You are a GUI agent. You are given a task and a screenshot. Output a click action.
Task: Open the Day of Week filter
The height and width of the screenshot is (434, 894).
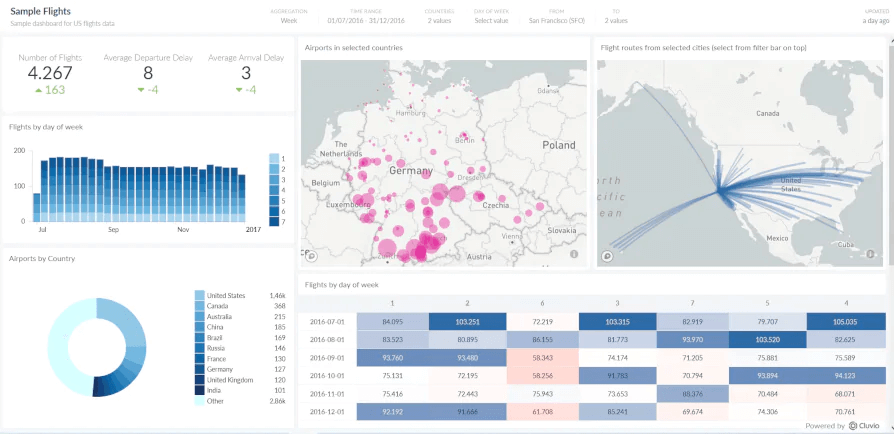491,16
